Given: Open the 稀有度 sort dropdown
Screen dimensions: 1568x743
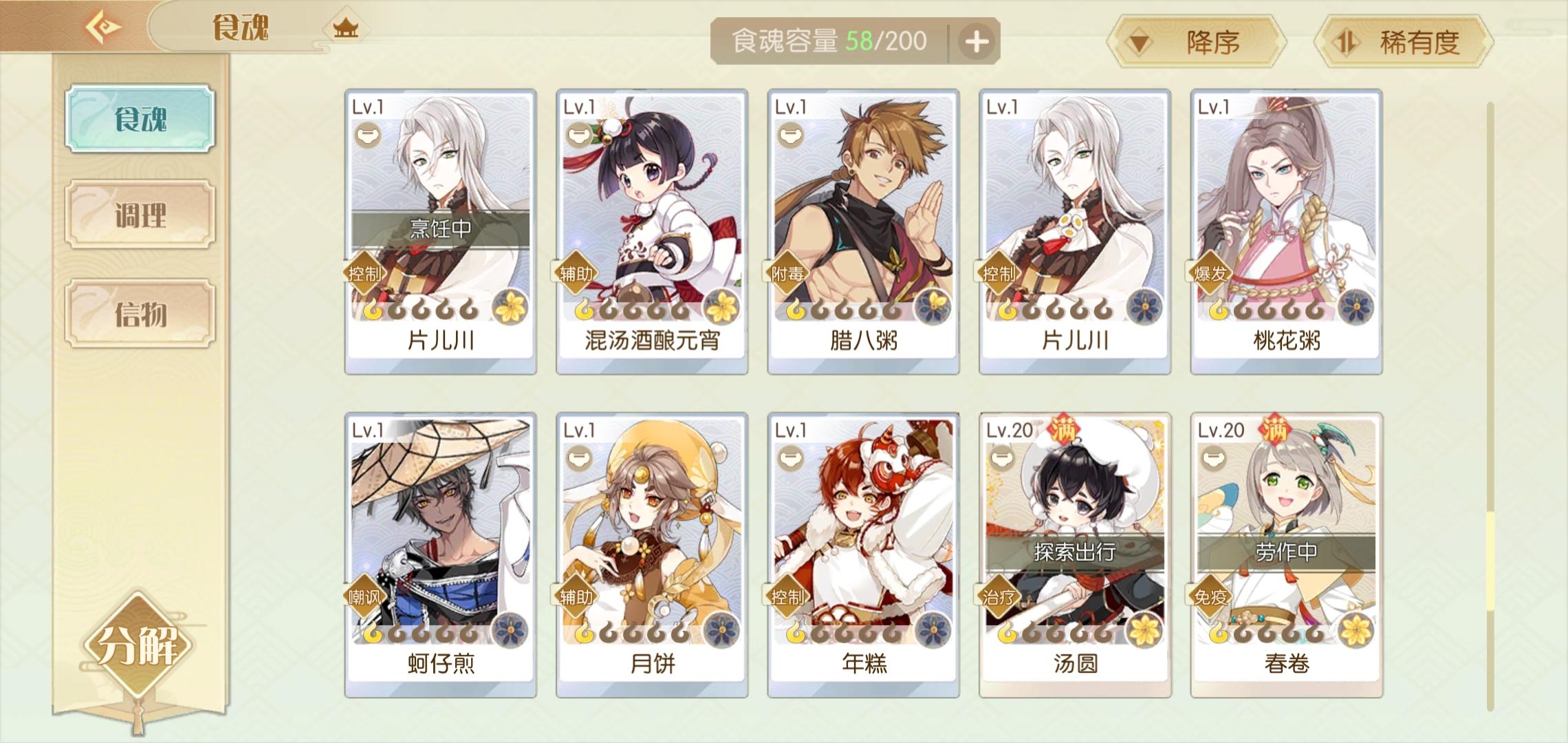Looking at the screenshot, I should (x=1403, y=42).
